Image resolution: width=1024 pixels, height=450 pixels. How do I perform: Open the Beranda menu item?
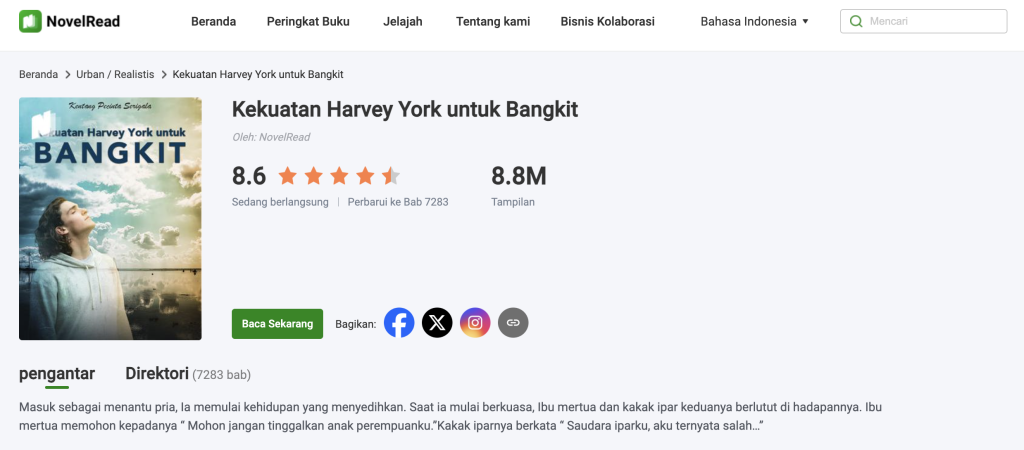click(213, 21)
